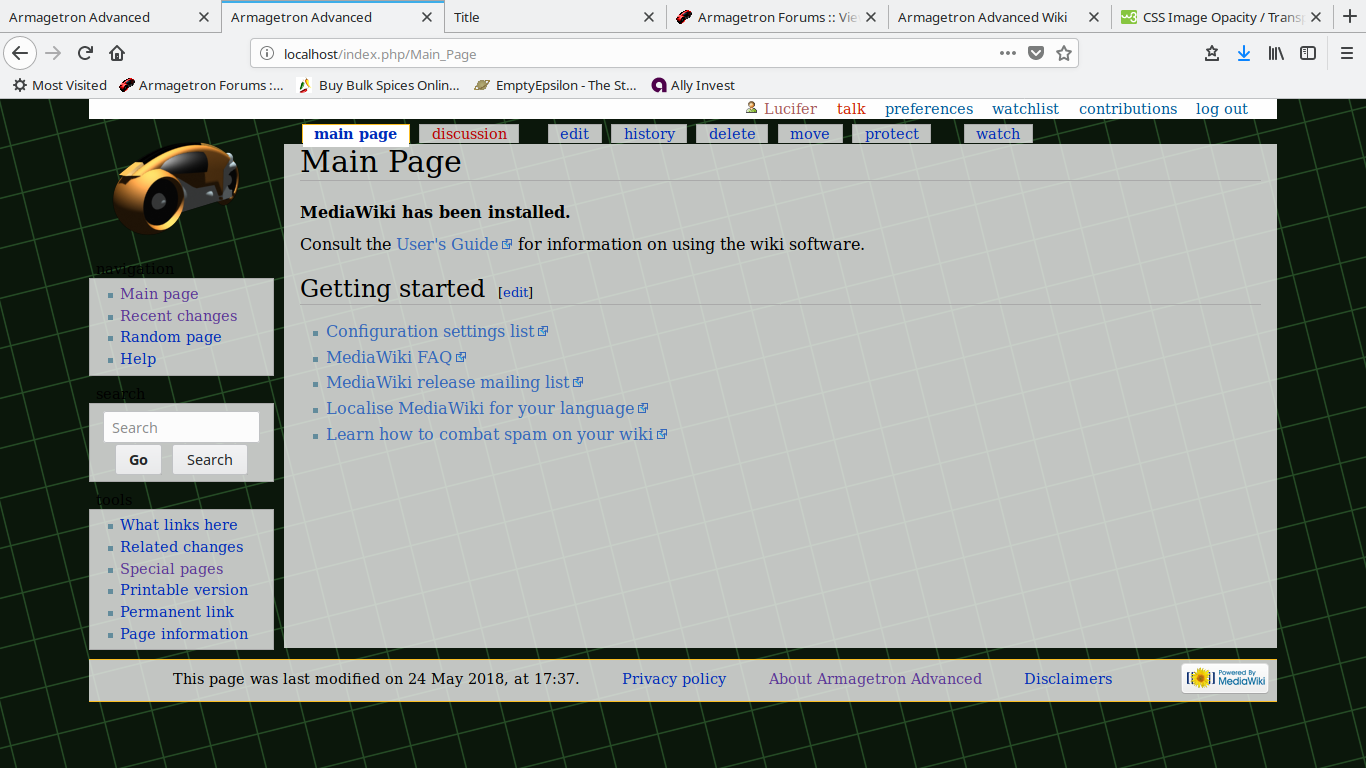Viewport: 1366px width, 768px height.
Task: Open watchlist link in user bar
Action: click(1025, 109)
